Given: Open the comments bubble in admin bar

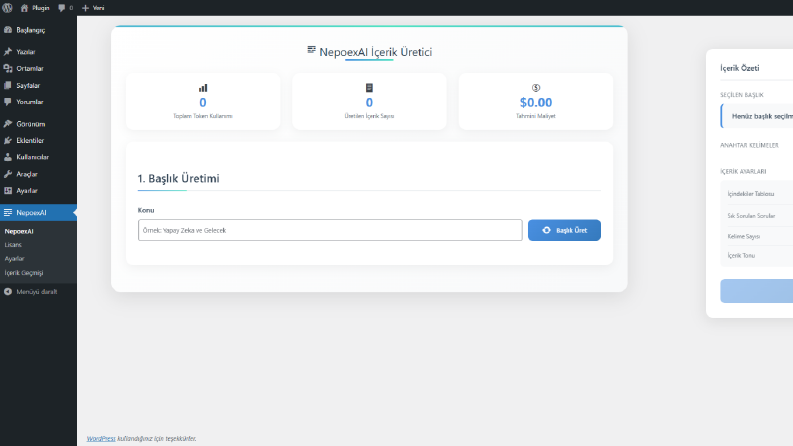Looking at the screenshot, I should coord(62,8).
